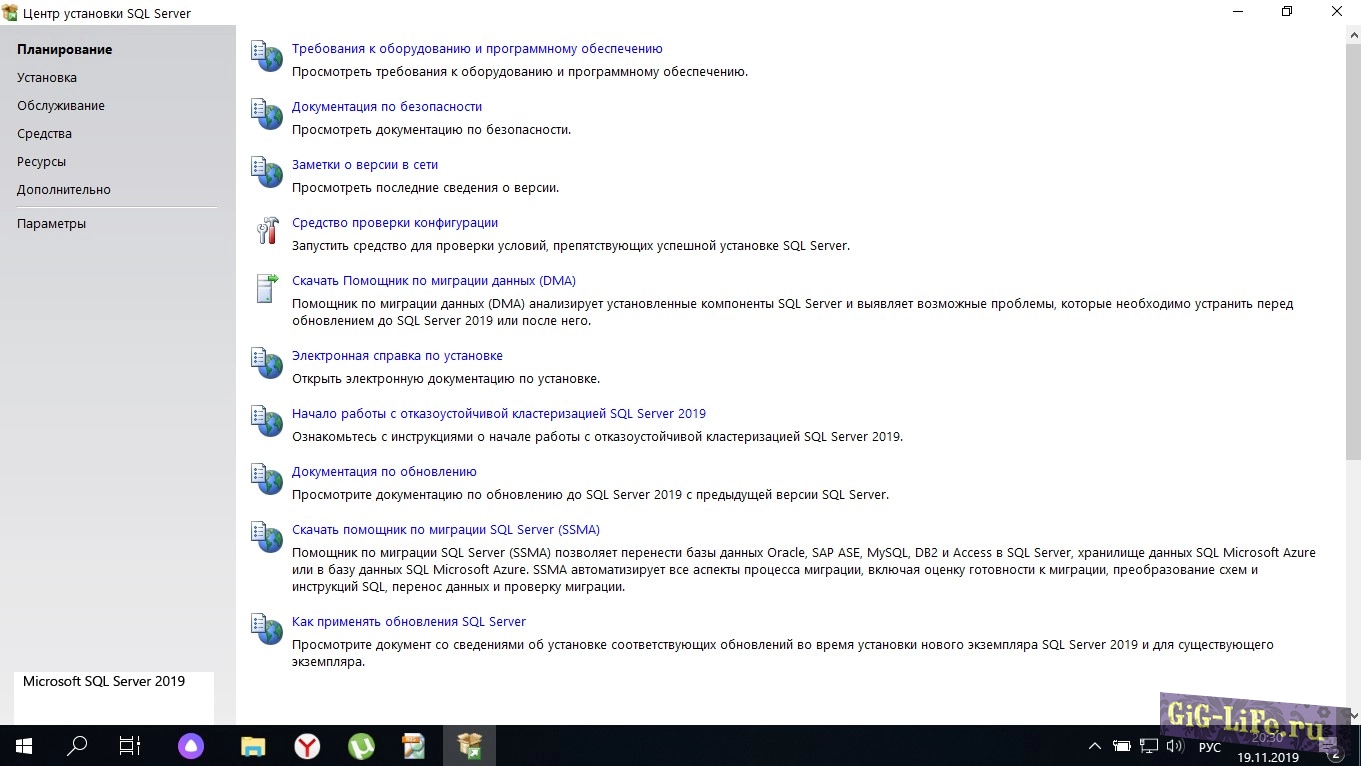This screenshot has width=1361, height=766.
Task: Open the failover clustering getting started link
Action: point(498,414)
